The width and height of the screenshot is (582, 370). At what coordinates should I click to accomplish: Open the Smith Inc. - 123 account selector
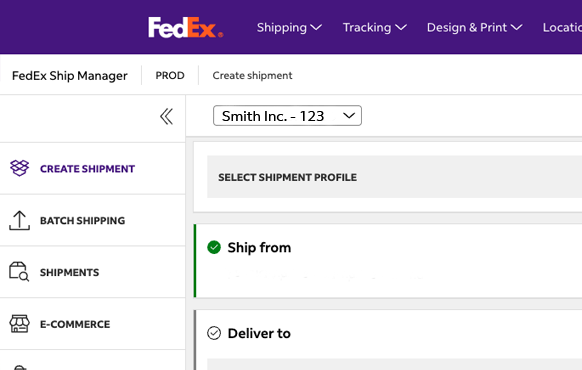(x=287, y=116)
